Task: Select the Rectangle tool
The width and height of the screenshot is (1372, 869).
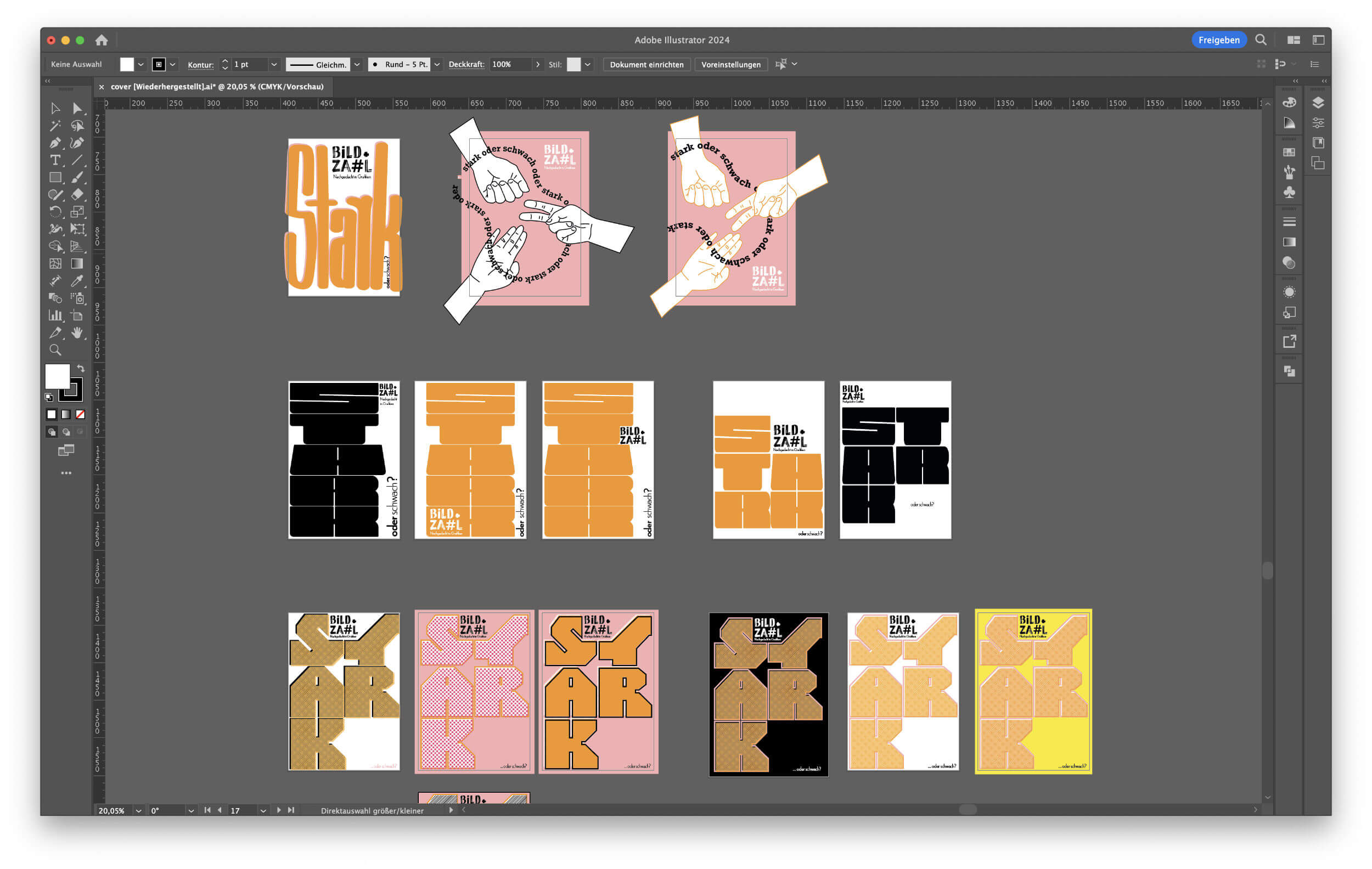Action: coord(55,178)
